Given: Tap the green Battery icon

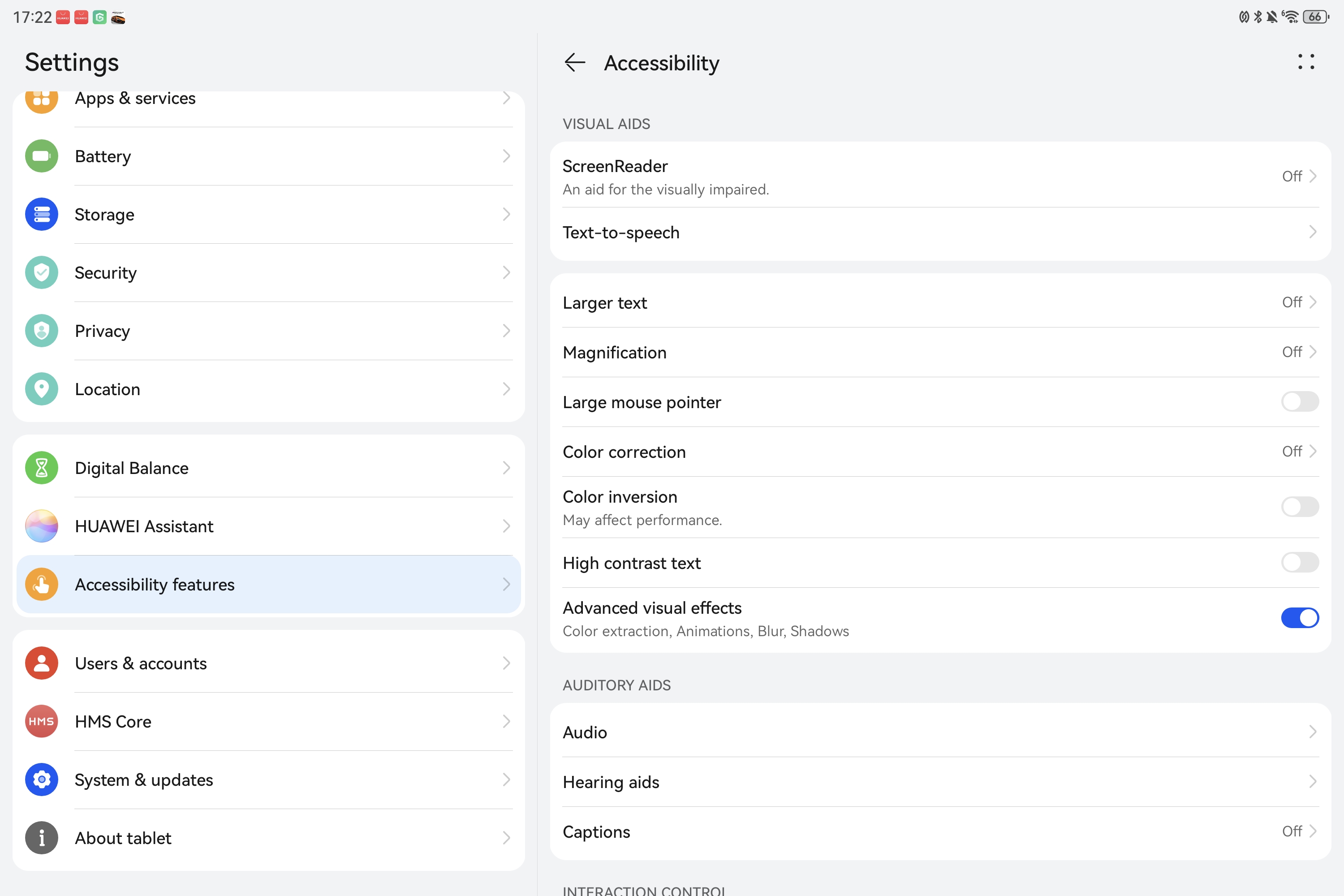Looking at the screenshot, I should (x=41, y=156).
